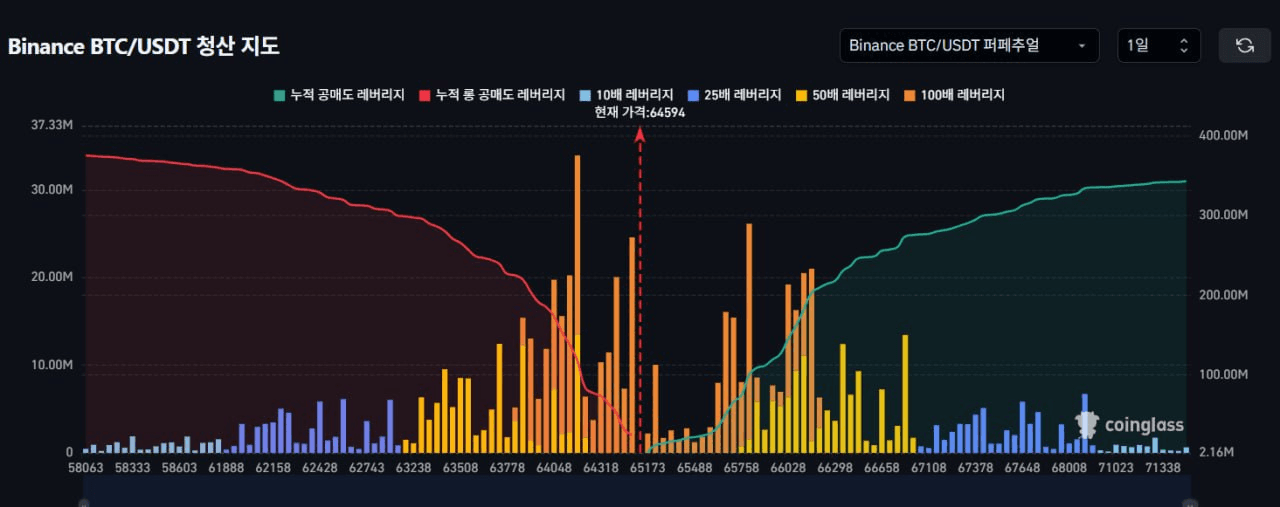Expand the 1일 time period selector
This screenshot has width=1280, height=507.
tap(1158, 46)
